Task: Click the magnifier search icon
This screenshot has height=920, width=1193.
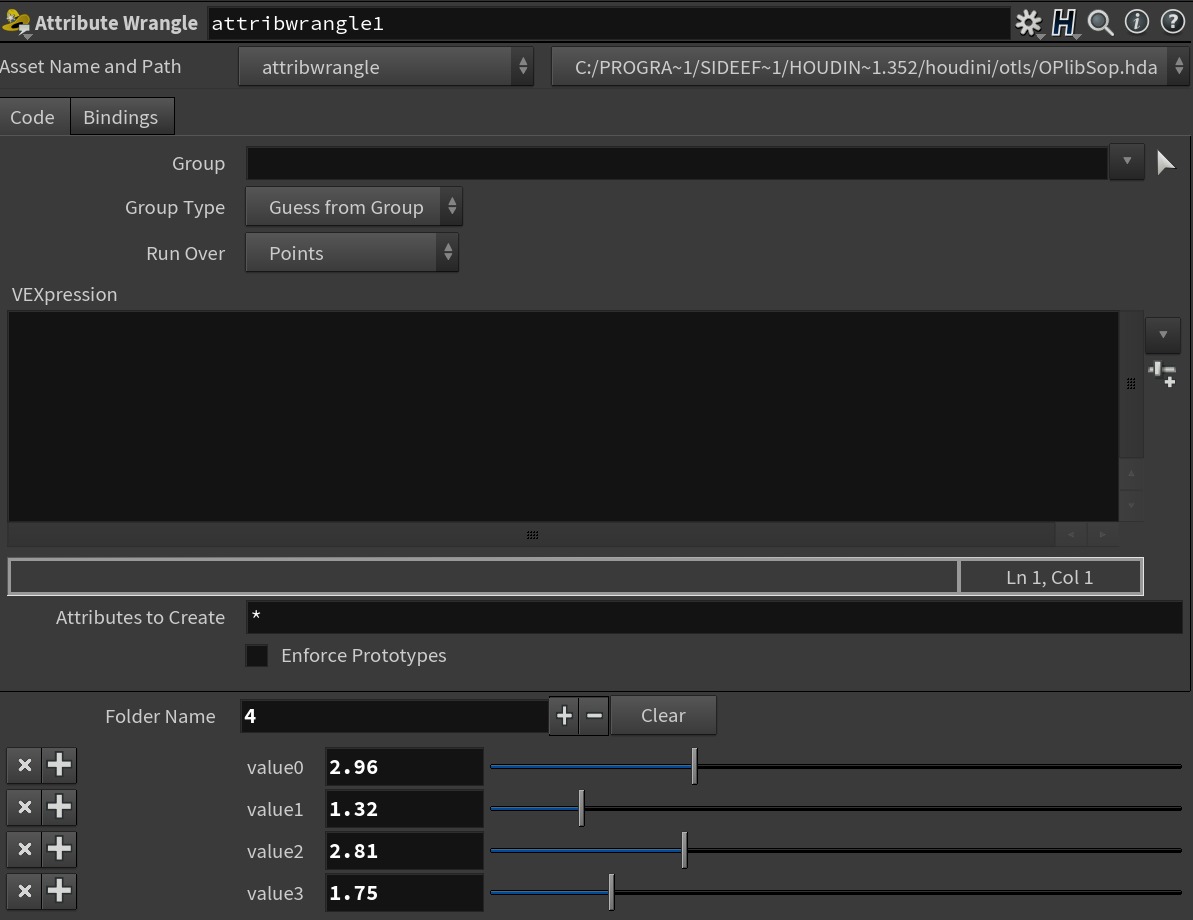Action: point(1101,23)
